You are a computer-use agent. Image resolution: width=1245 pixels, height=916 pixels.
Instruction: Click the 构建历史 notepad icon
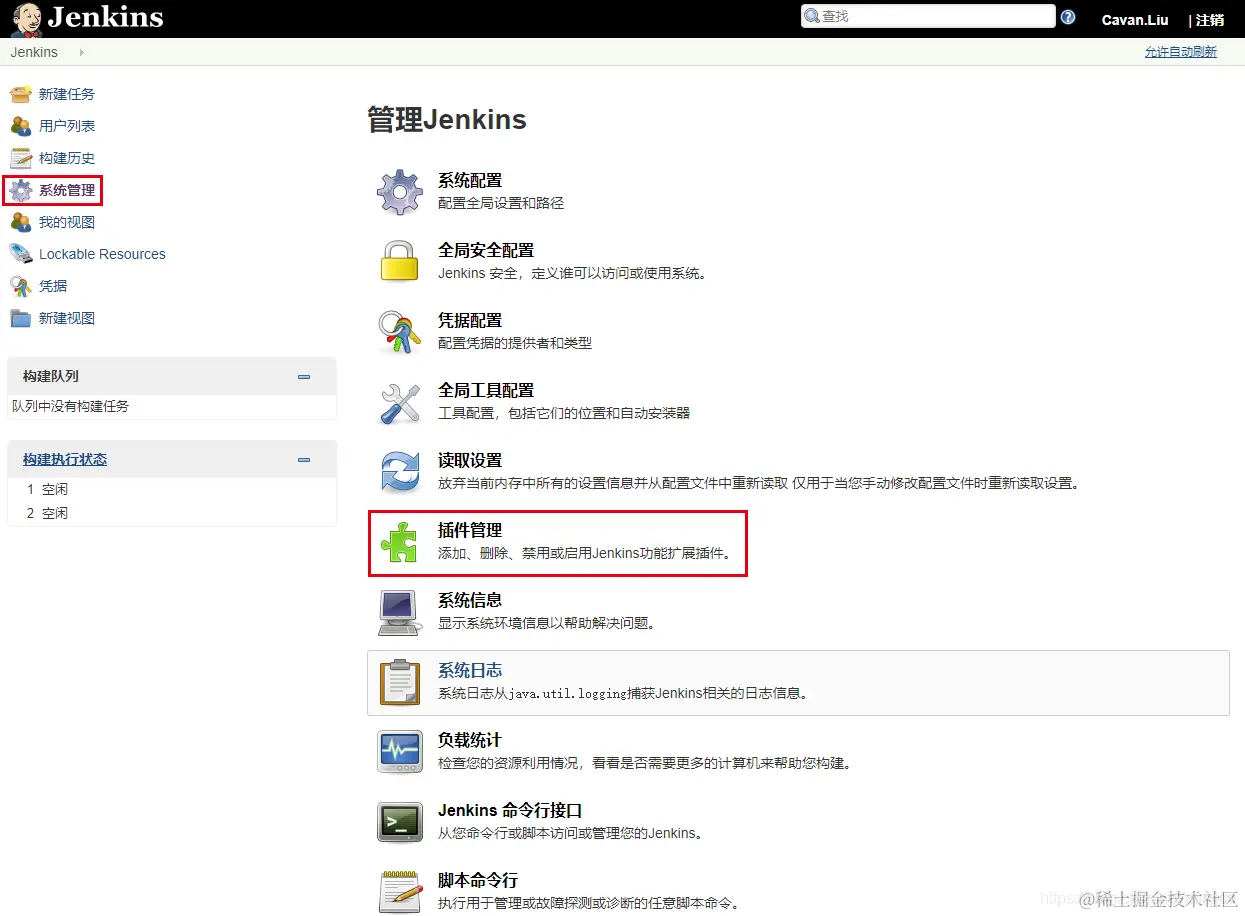point(21,158)
